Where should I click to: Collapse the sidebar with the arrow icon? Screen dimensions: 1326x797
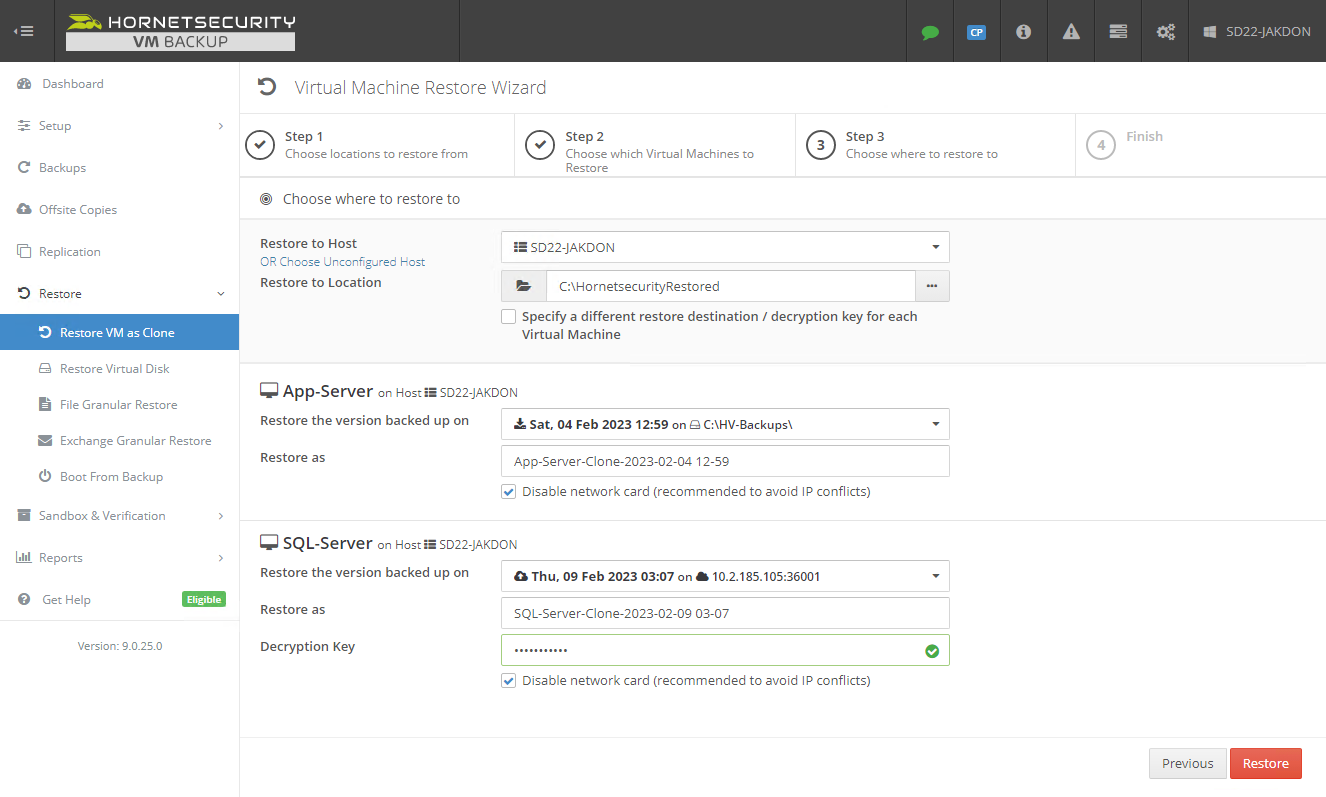23,31
